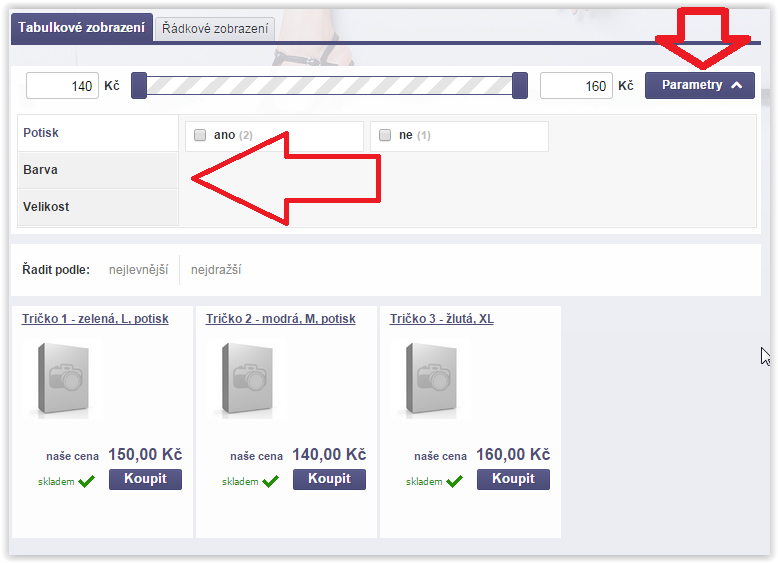Click the 150,00 Kč price text

tap(145, 454)
